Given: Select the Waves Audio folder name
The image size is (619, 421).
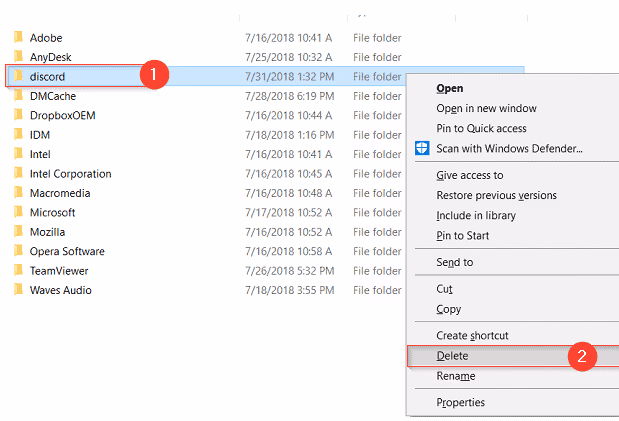Looking at the screenshot, I should click(x=61, y=290).
